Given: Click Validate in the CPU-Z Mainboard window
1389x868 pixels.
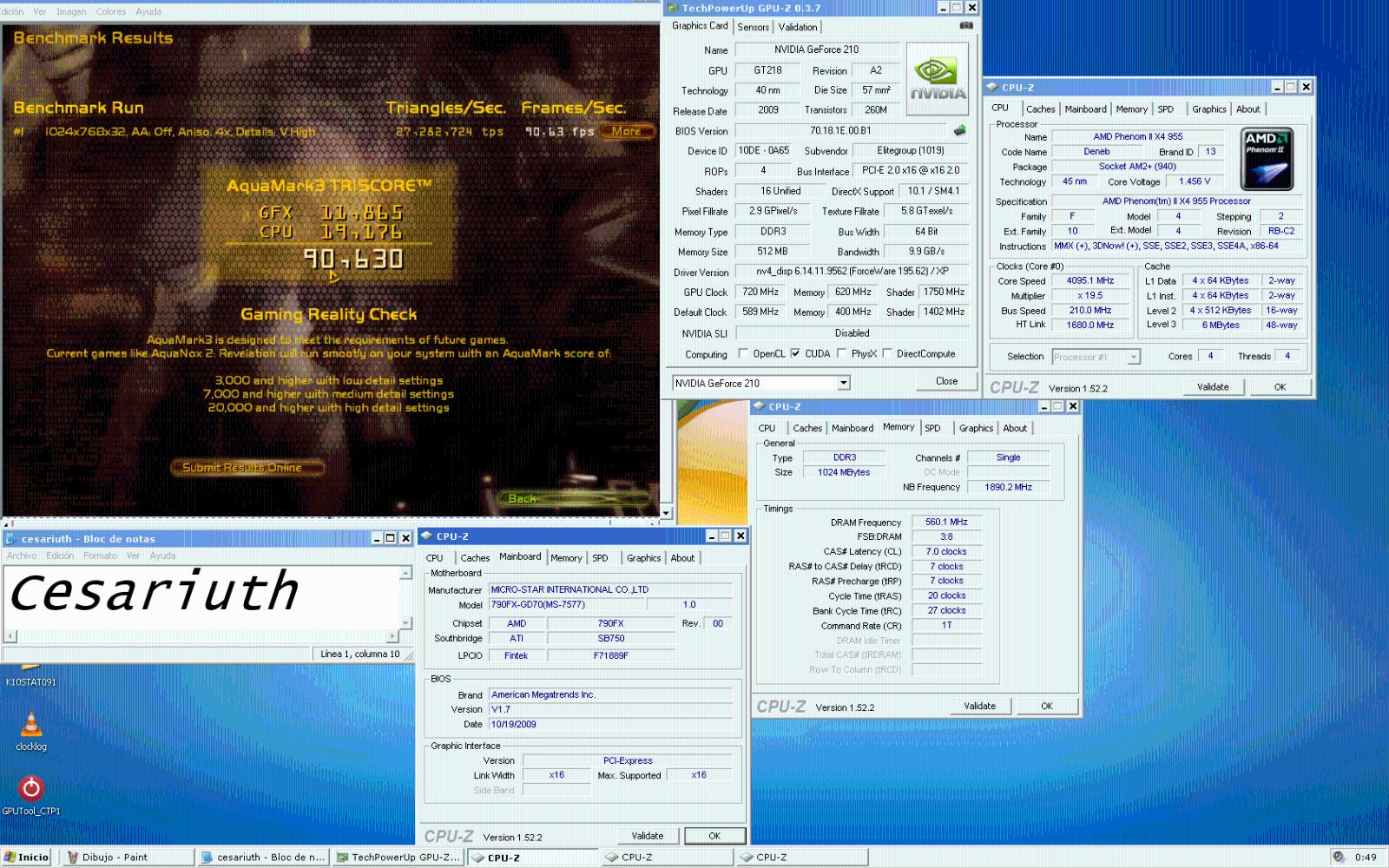Looking at the screenshot, I should 647,836.
